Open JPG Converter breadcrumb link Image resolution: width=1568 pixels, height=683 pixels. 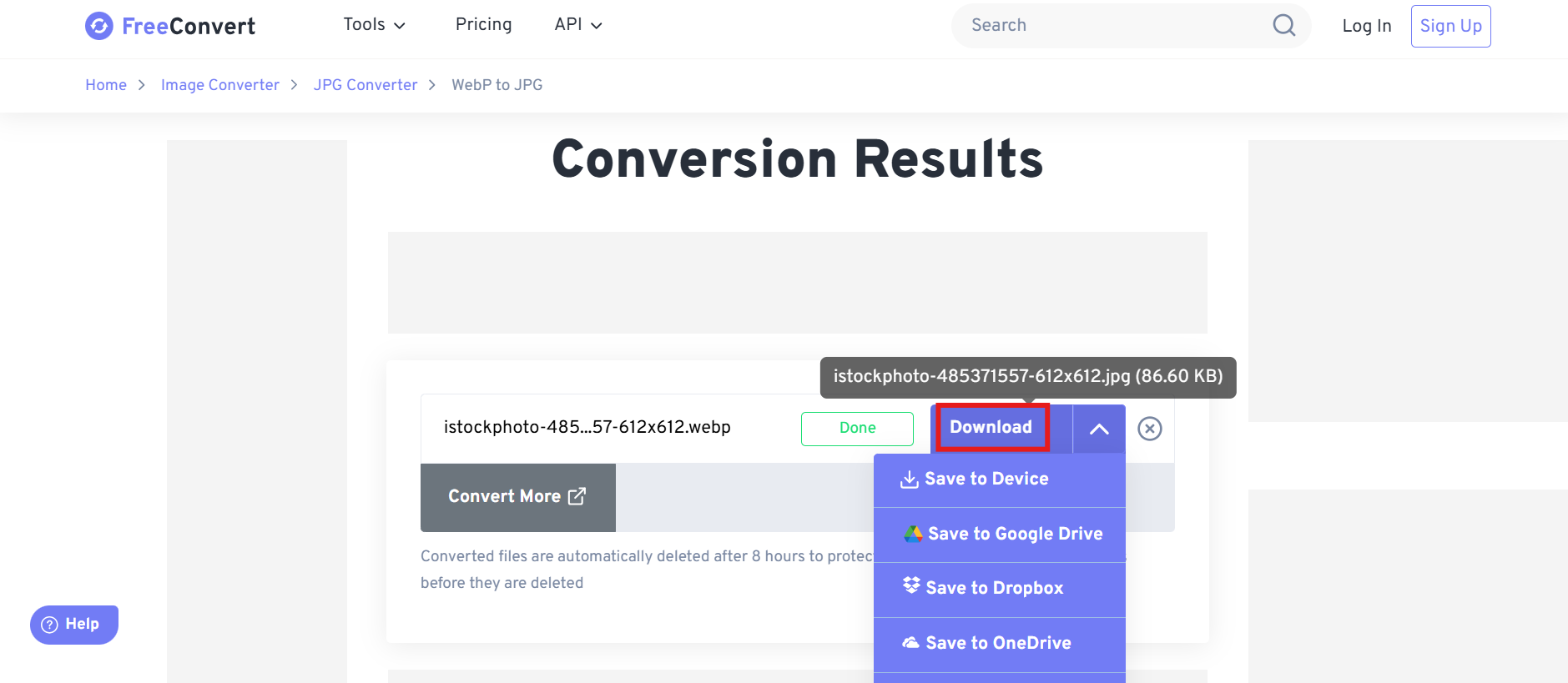[x=366, y=85]
